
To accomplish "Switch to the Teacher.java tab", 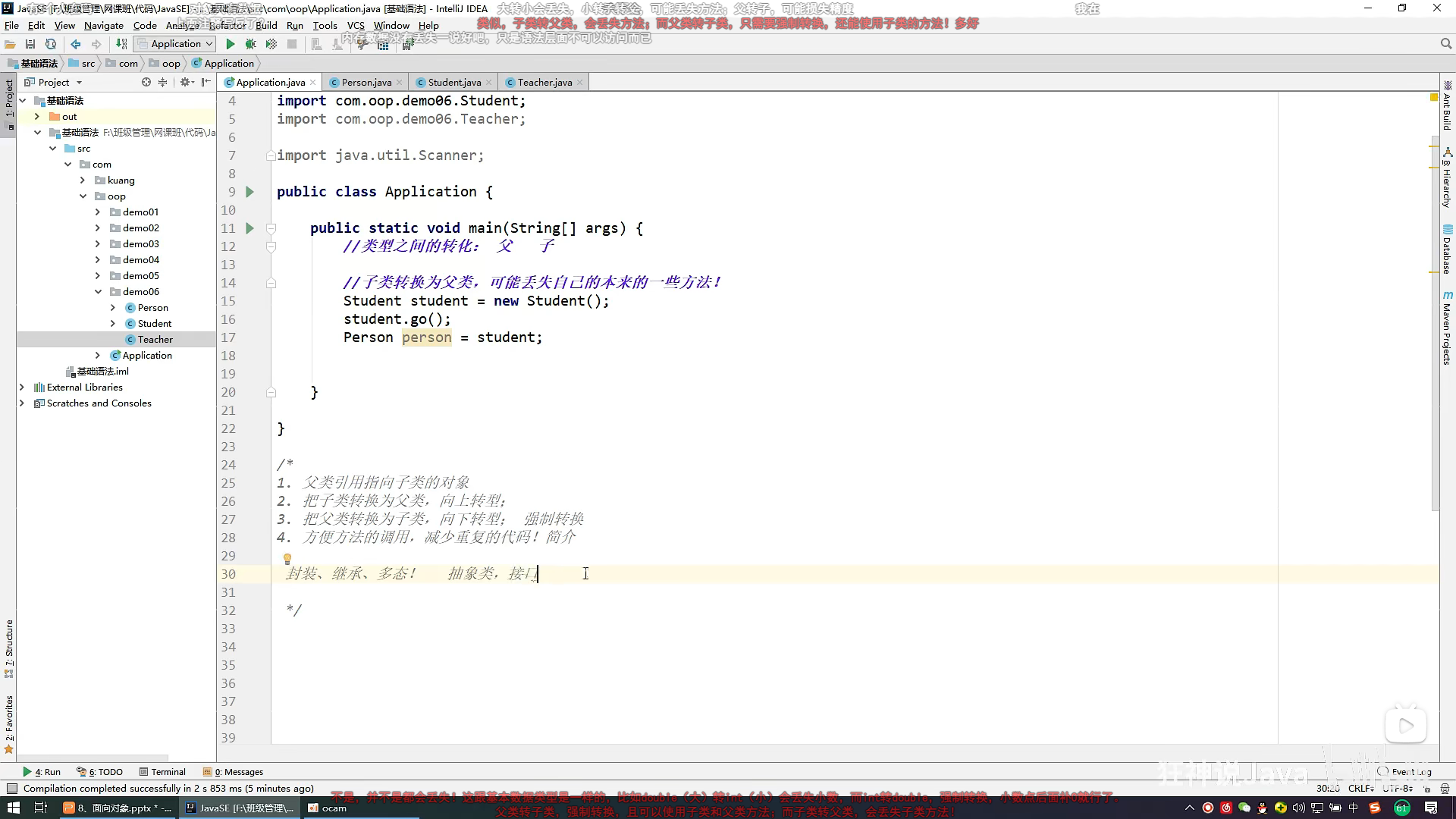I will click(x=544, y=82).
